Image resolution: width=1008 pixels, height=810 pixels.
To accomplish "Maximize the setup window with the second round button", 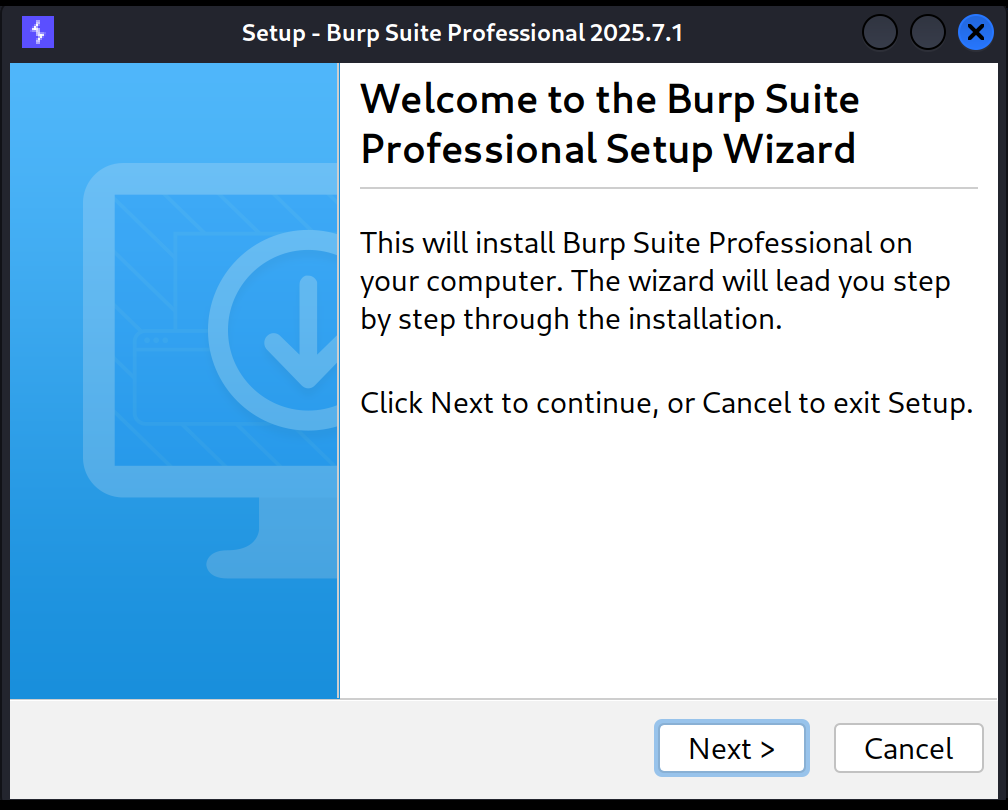I will tap(928, 32).
